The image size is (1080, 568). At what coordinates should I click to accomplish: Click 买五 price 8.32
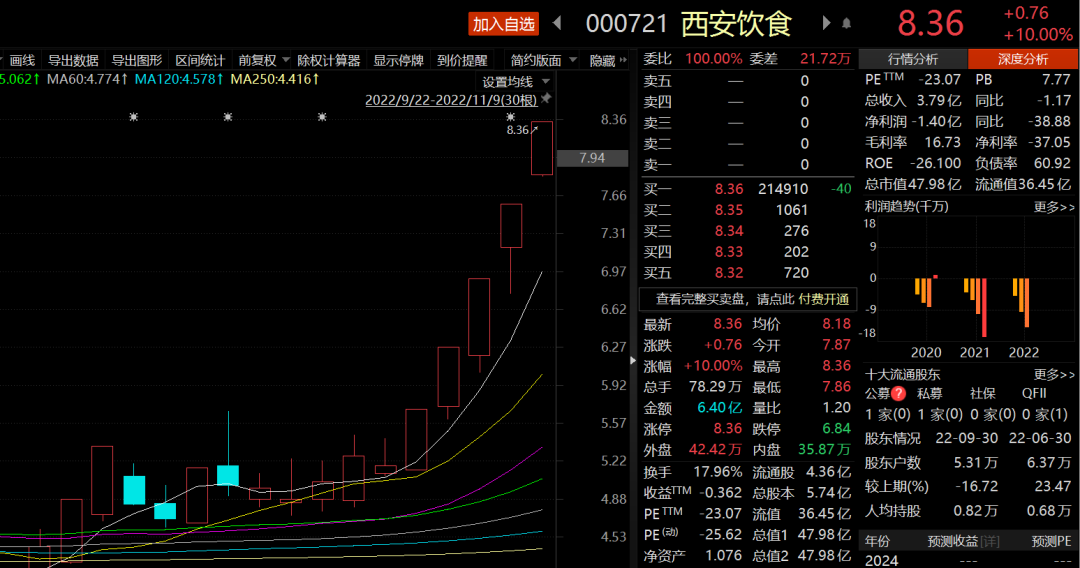tap(729, 273)
